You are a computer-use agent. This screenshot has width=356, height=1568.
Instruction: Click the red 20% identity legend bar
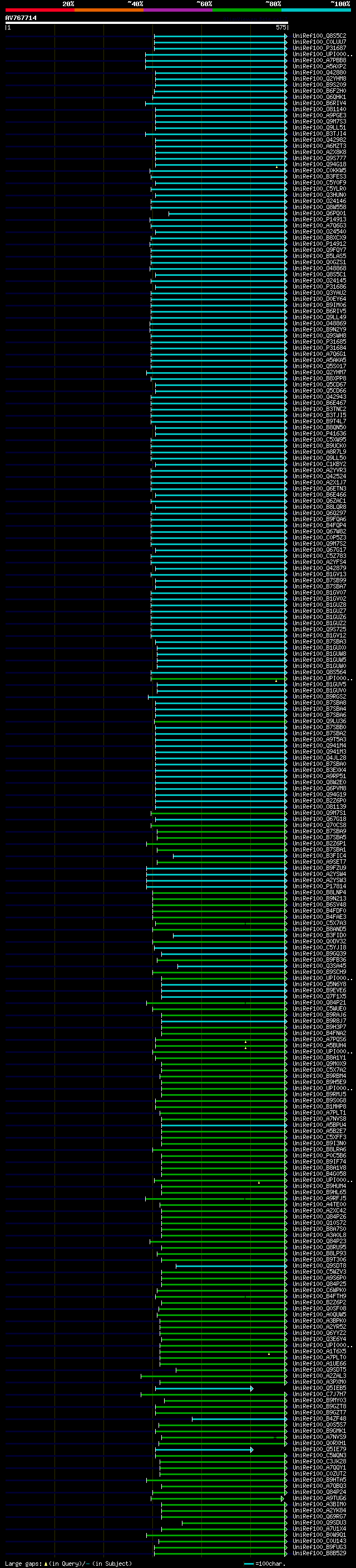click(x=39, y=10)
